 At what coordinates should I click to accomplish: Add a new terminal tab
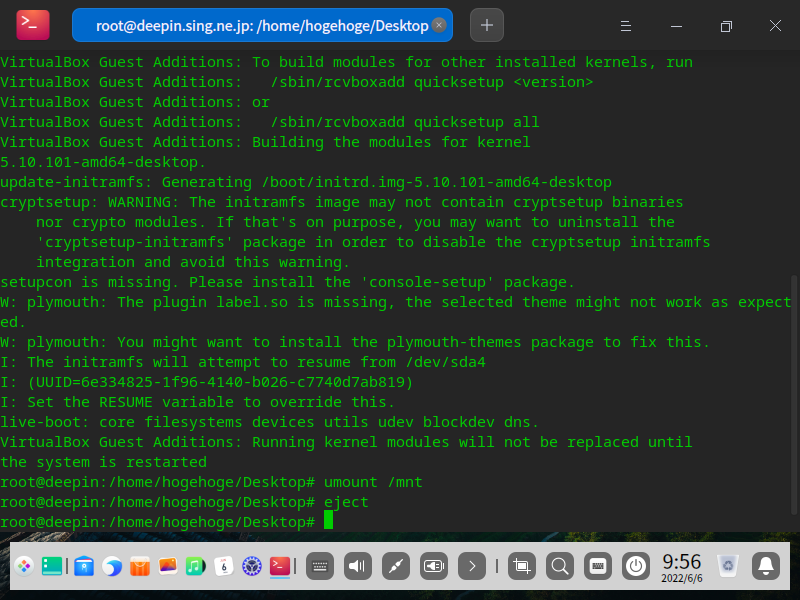(487, 25)
